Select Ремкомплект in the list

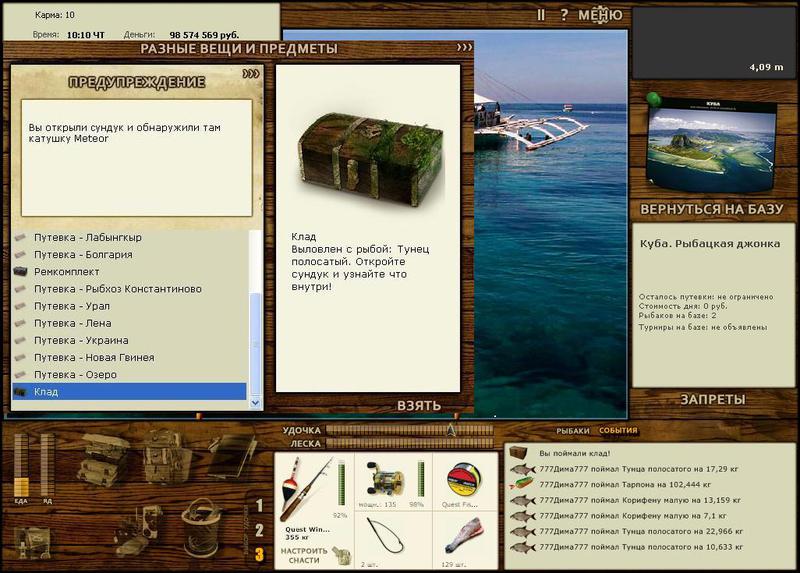tap(129, 271)
